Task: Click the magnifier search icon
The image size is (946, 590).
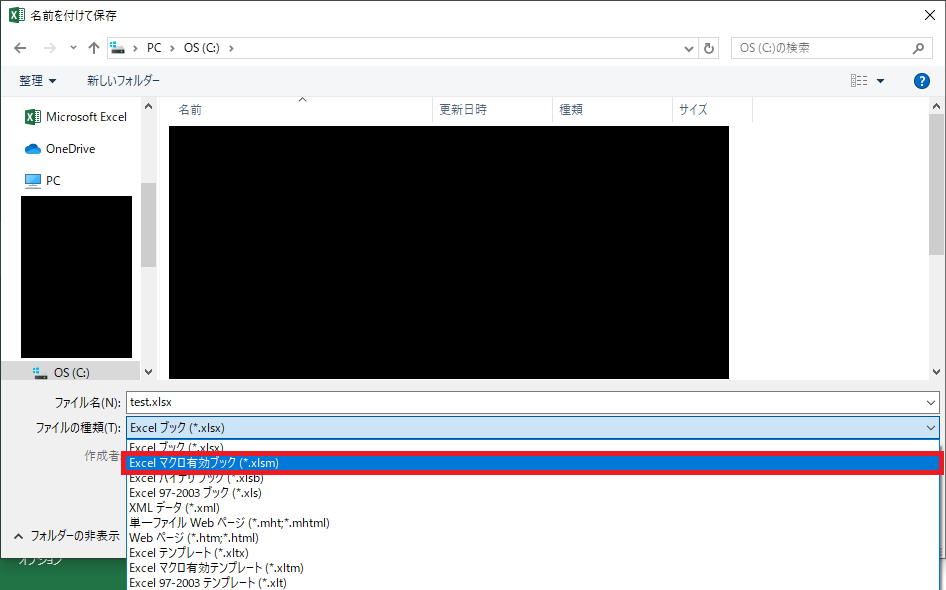Action: tap(918, 48)
